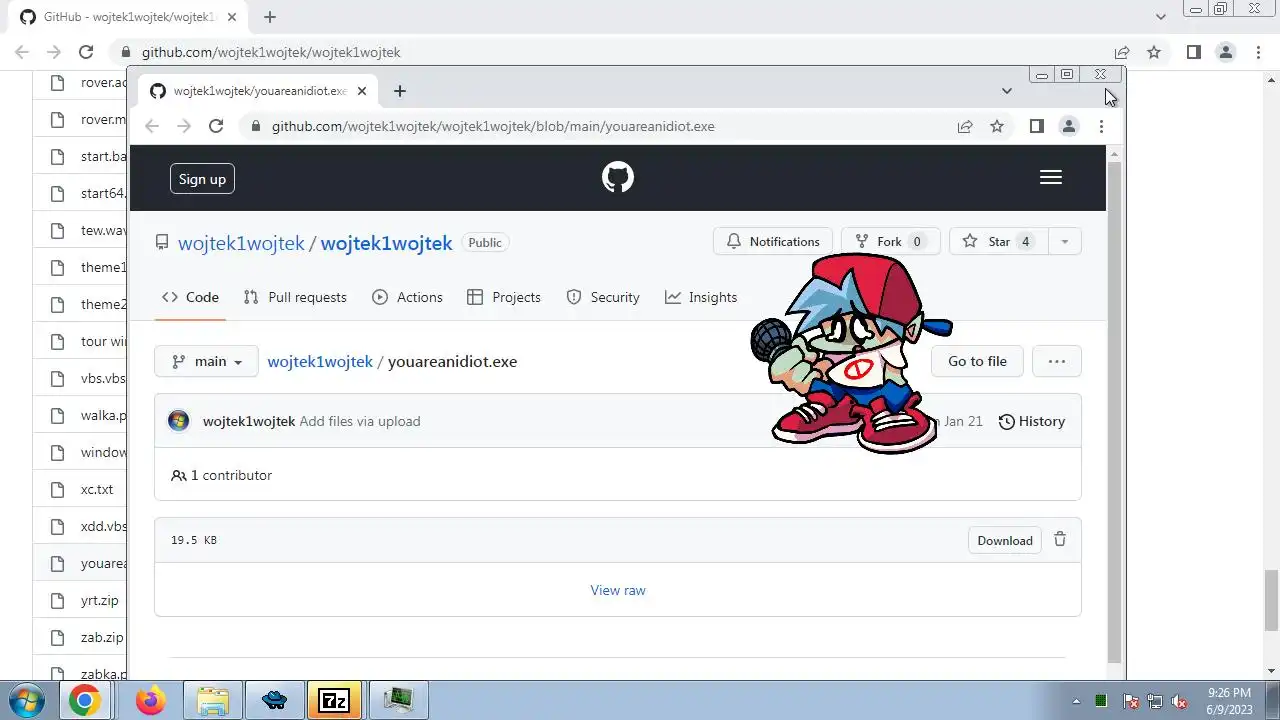The height and width of the screenshot is (720, 1280).
Task: Open File Explorer folder in taskbar
Action: pos(213,701)
